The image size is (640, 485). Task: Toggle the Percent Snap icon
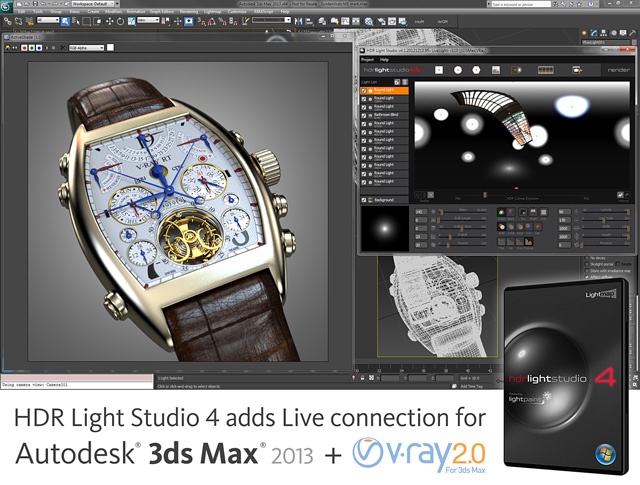[222, 21]
